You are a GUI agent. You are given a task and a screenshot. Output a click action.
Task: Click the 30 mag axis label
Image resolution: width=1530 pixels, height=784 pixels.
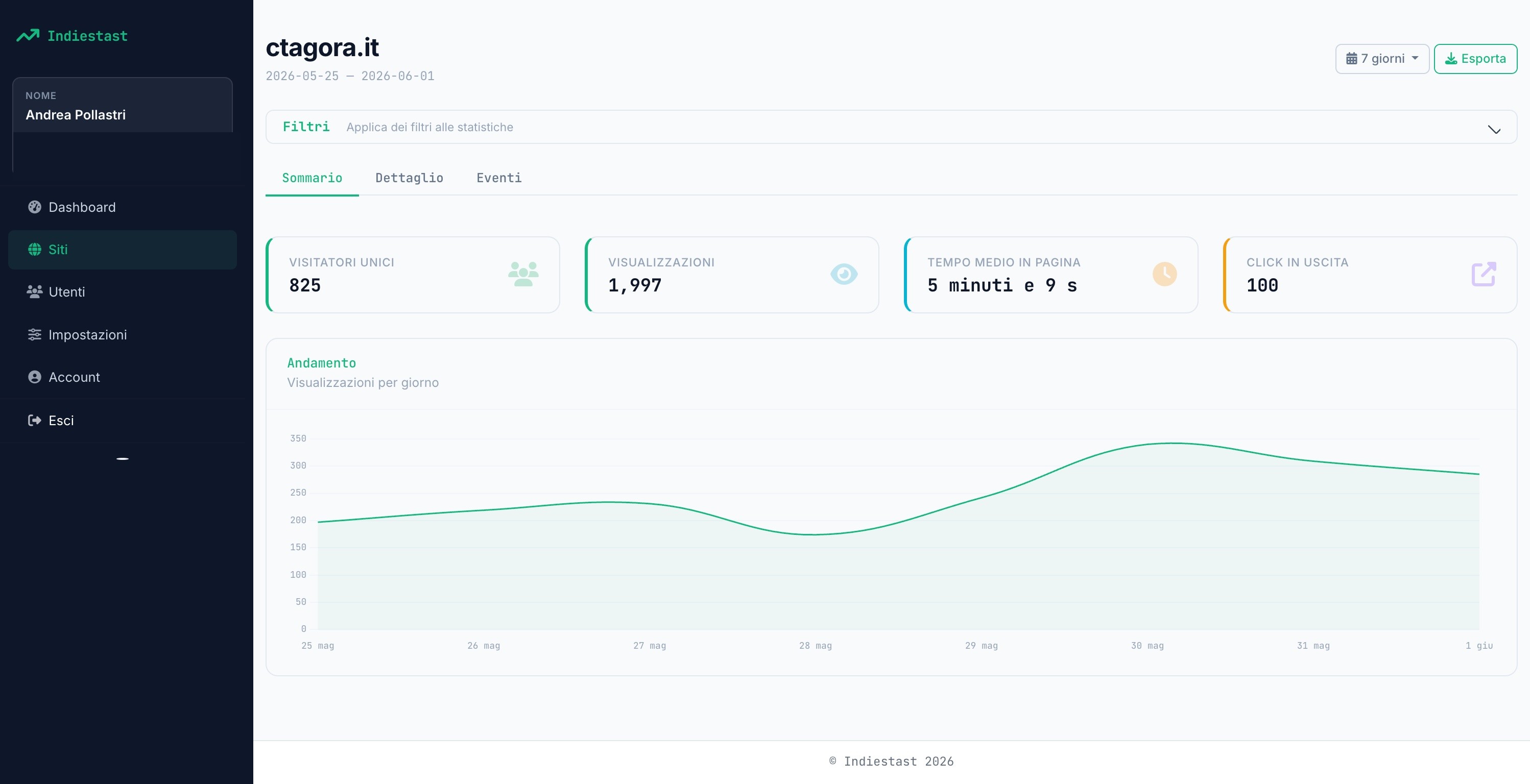[x=1147, y=645]
